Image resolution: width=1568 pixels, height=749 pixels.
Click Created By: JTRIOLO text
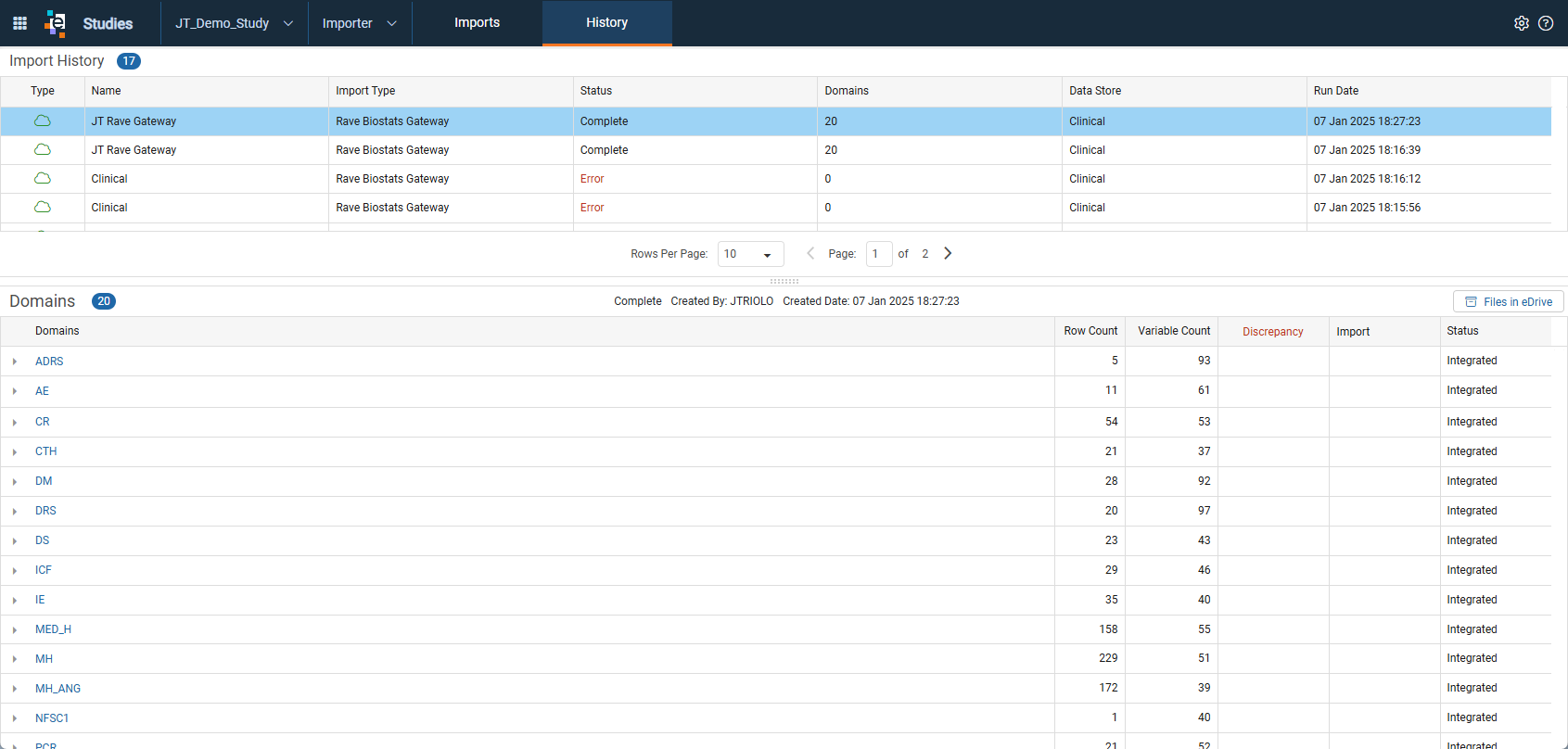(721, 301)
